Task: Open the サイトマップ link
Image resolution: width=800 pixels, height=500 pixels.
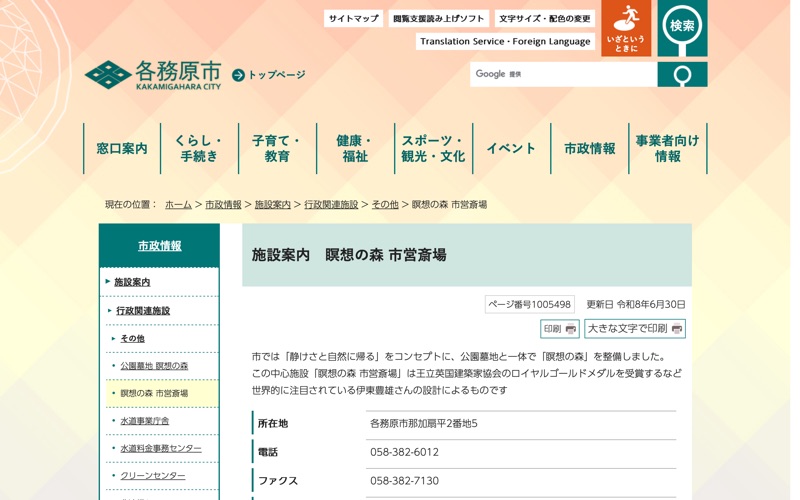Action: coord(354,18)
